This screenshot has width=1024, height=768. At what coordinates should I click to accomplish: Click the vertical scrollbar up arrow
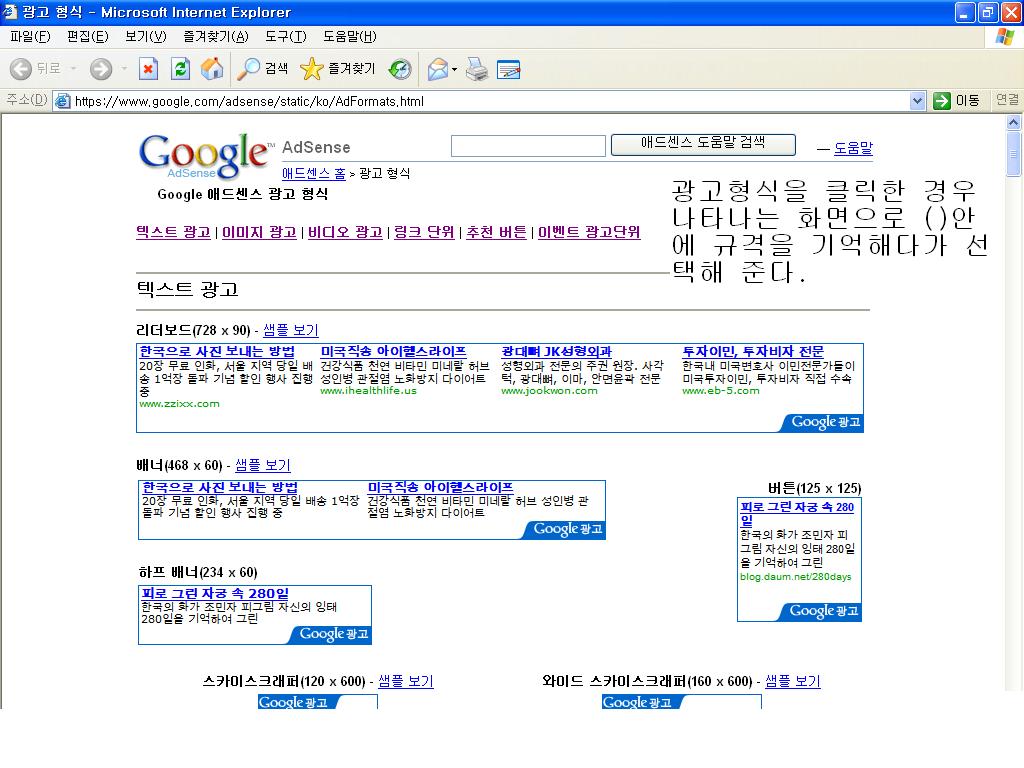point(1014,122)
